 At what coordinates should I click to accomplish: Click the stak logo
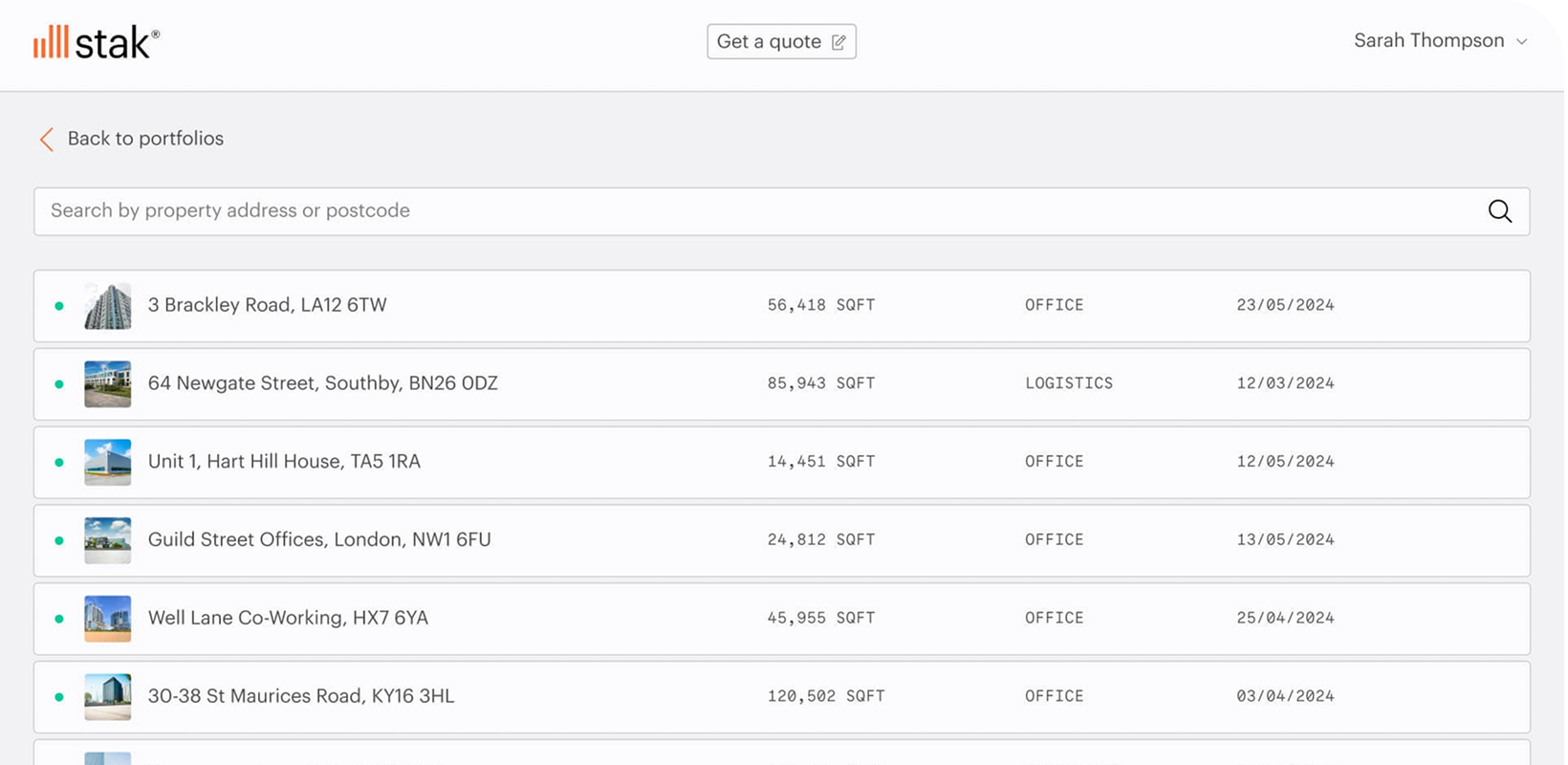tap(96, 42)
